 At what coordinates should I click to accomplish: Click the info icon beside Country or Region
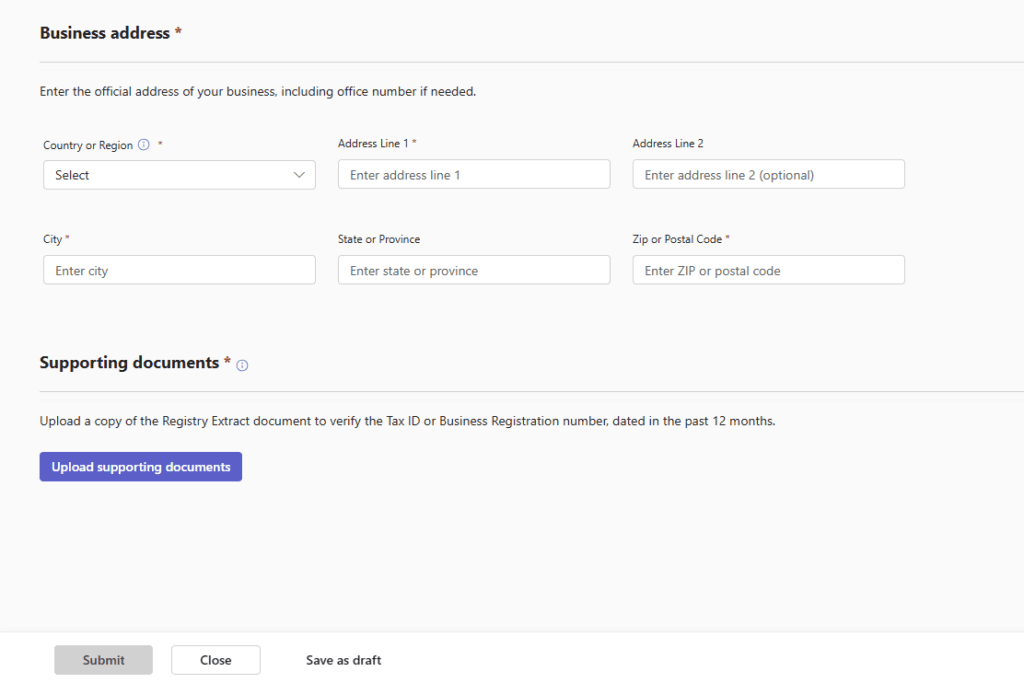[143, 145]
